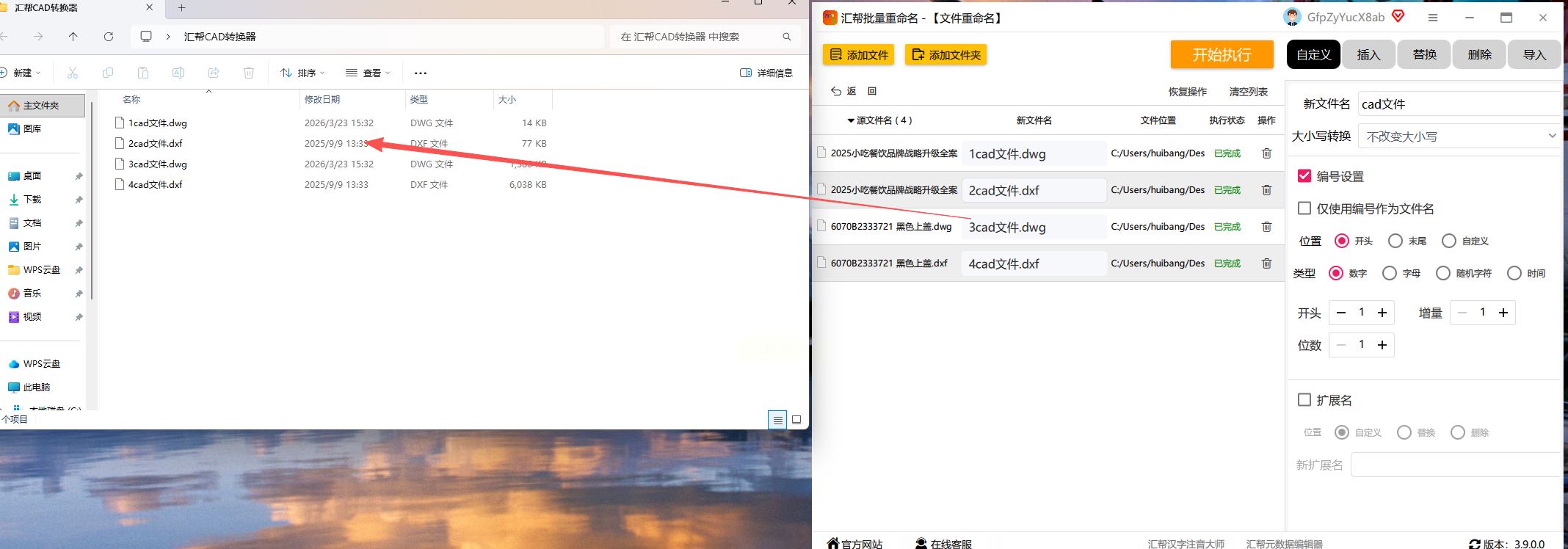Image resolution: width=1568 pixels, height=549 pixels.
Task: Click the 新文件名 input field
Action: 1459,104
